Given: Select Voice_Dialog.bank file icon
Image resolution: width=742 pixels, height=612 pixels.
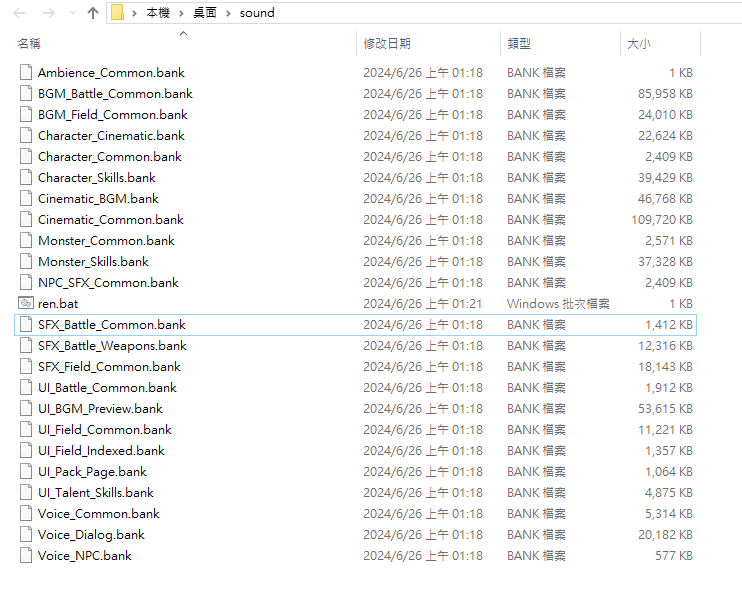Looking at the screenshot, I should click(26, 534).
